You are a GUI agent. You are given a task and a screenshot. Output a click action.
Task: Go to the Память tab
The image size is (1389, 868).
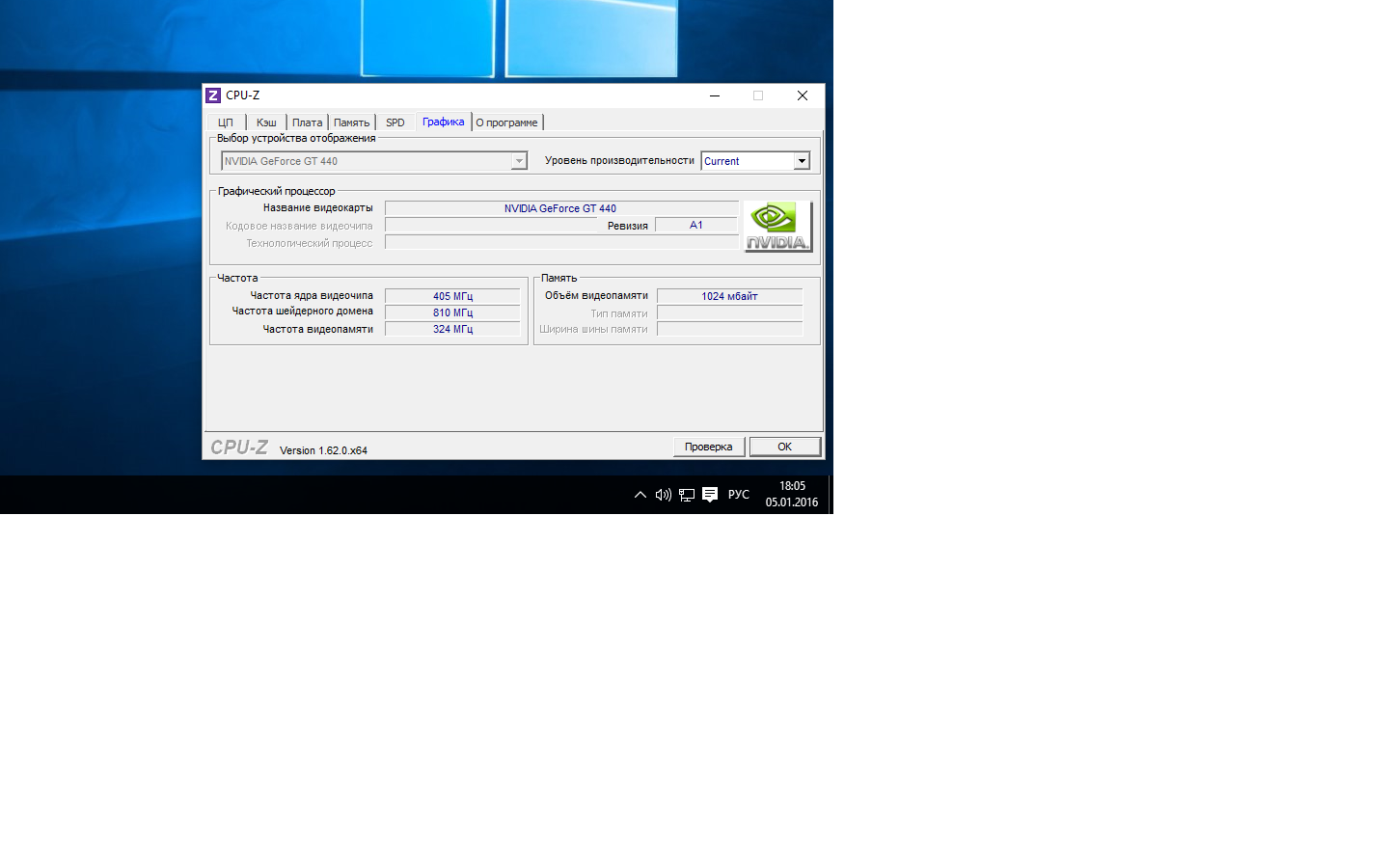pos(351,122)
